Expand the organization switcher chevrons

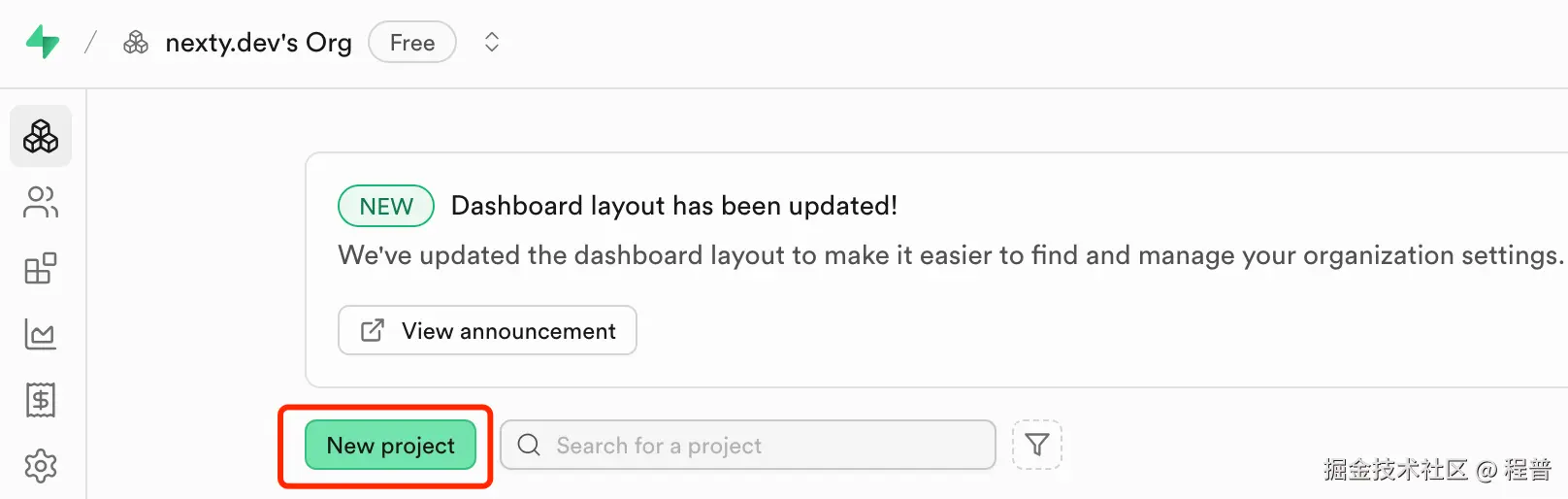pyautogui.click(x=492, y=43)
